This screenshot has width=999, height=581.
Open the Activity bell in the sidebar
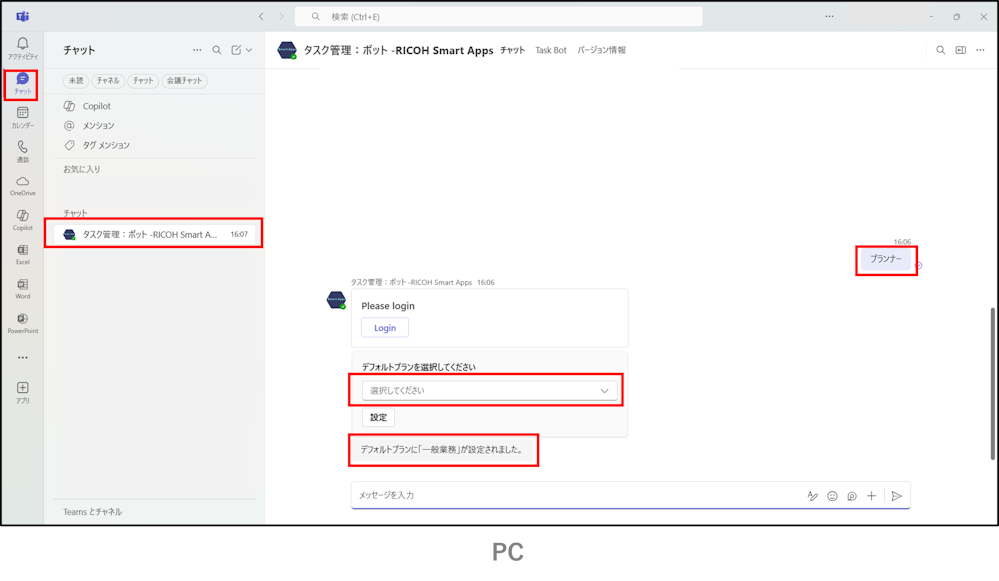coord(22,48)
